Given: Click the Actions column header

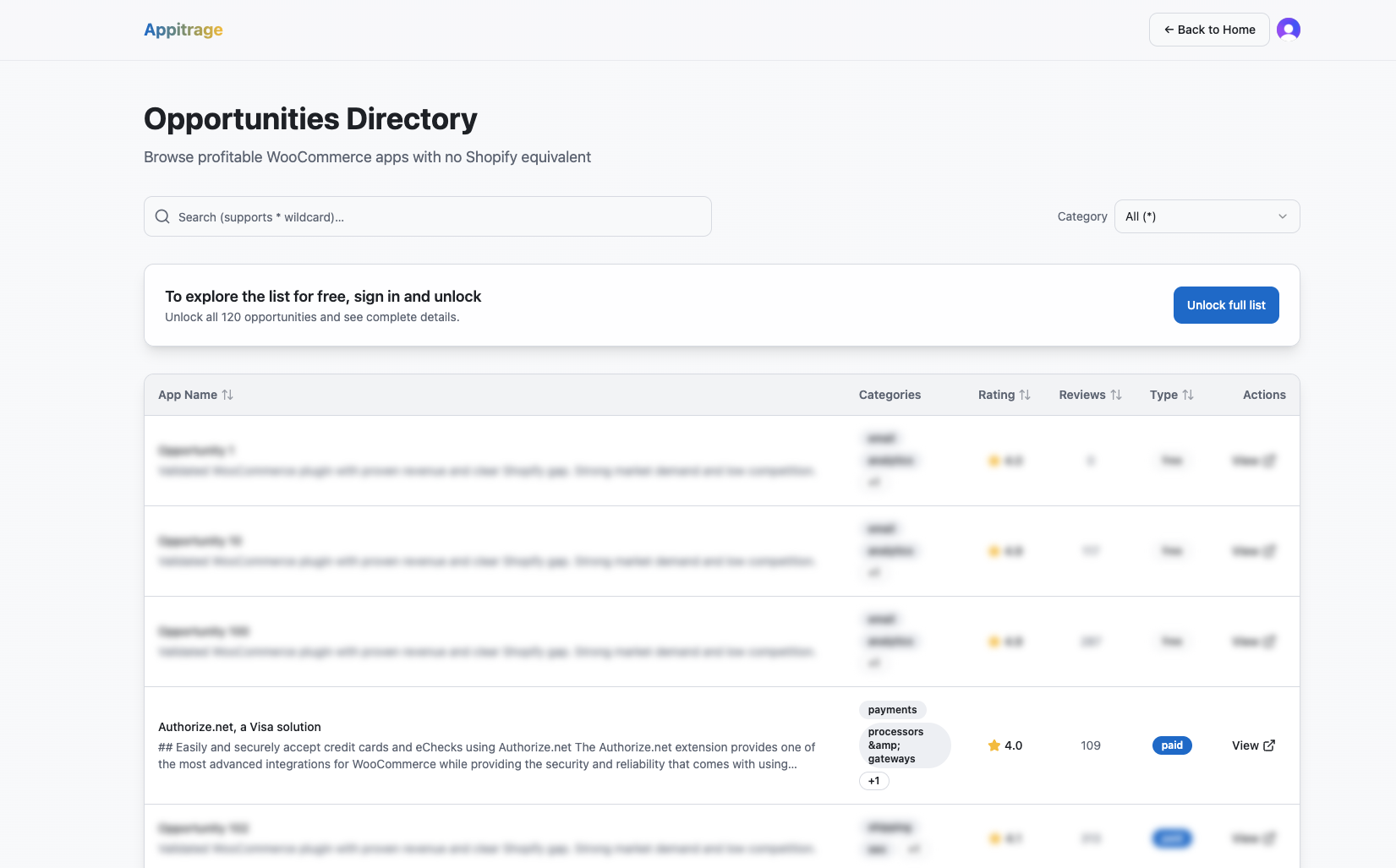Looking at the screenshot, I should coord(1264,395).
